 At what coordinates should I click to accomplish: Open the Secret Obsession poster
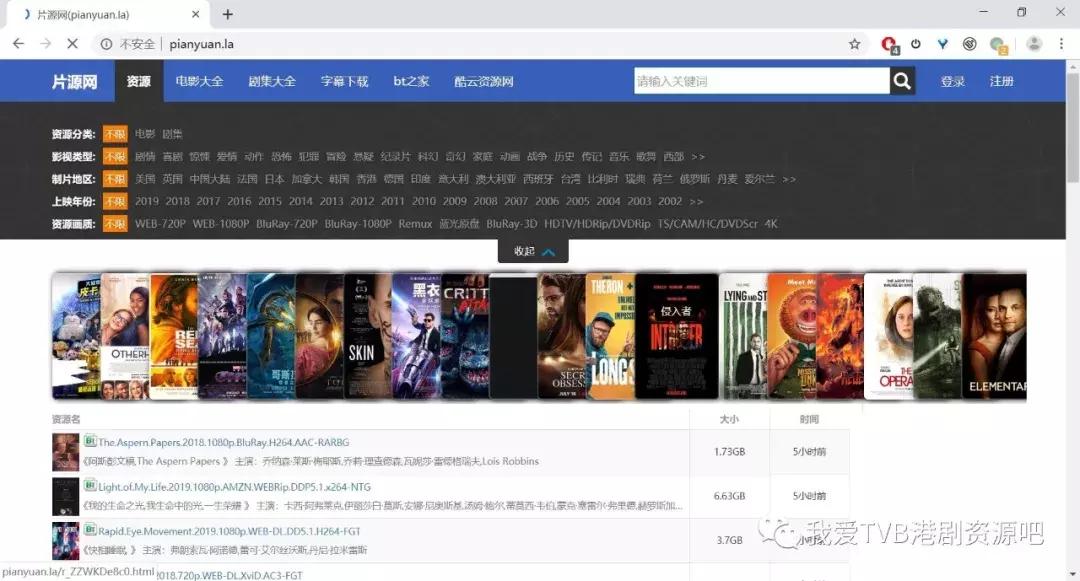562,336
